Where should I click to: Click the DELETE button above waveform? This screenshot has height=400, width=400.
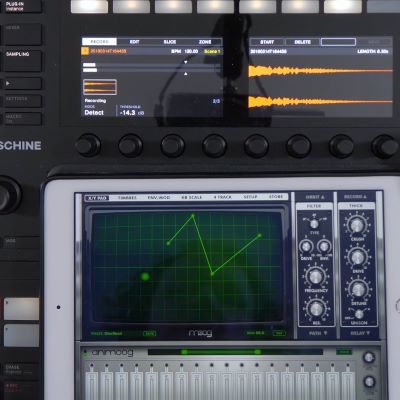tap(302, 42)
